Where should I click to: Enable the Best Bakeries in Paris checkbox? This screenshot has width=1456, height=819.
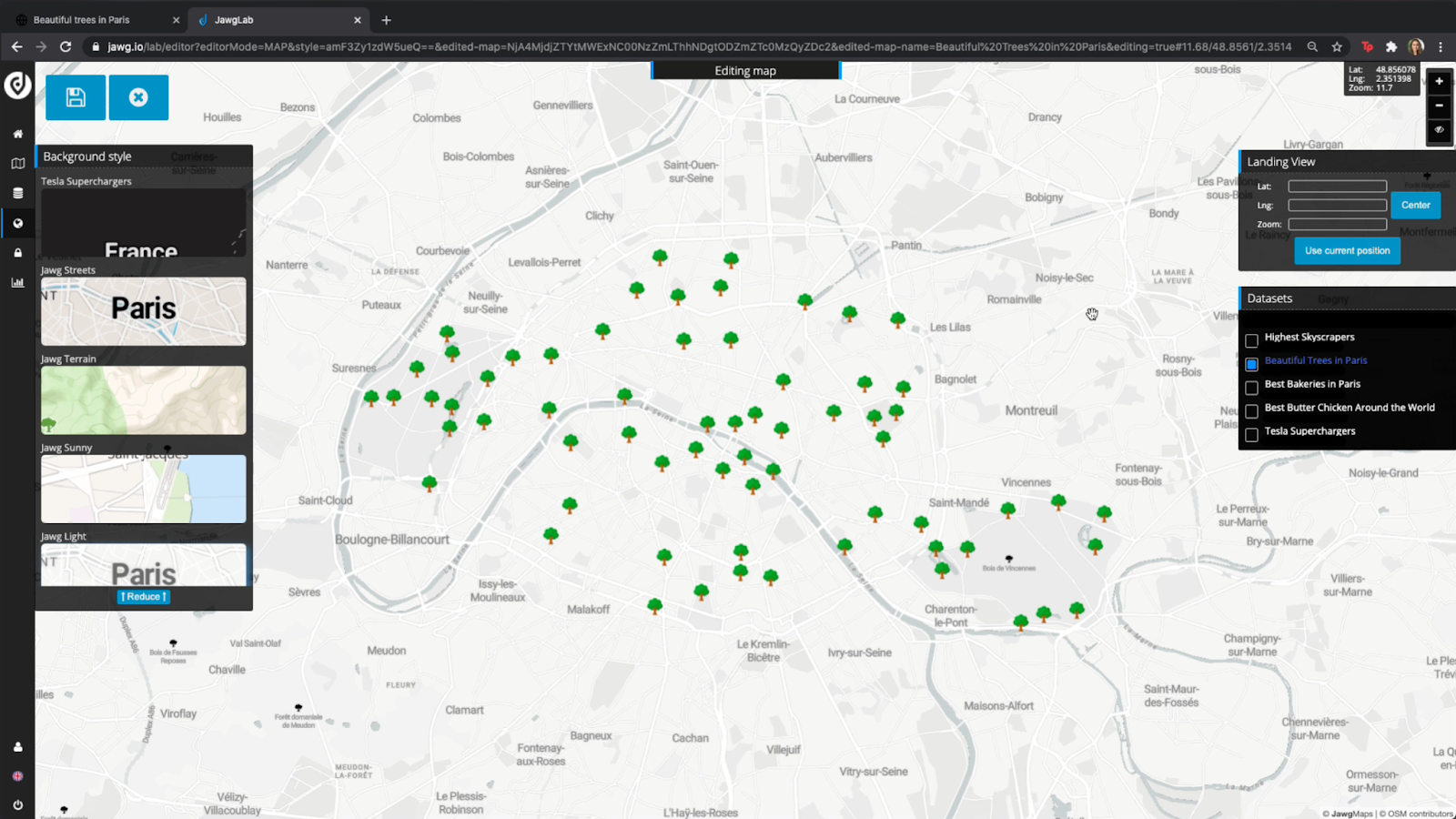pos(1251,388)
